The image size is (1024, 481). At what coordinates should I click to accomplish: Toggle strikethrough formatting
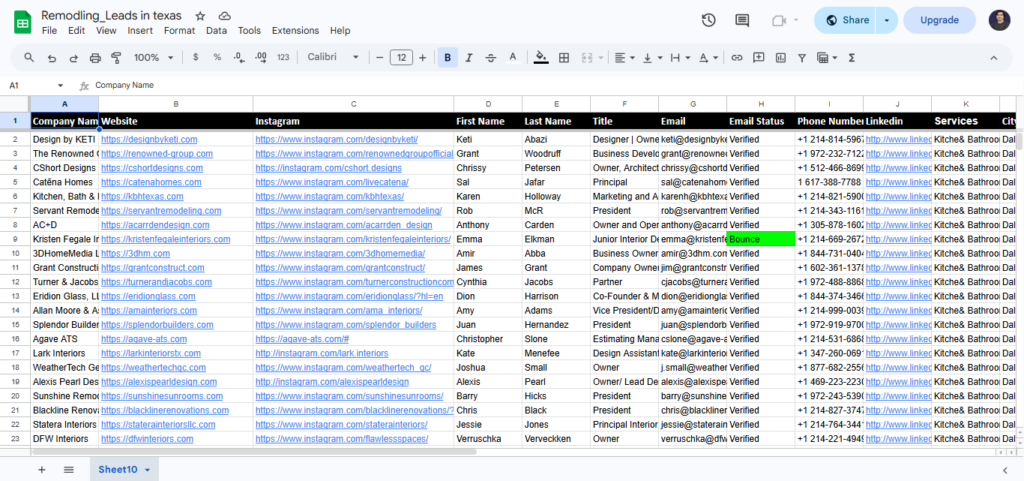pyautogui.click(x=490, y=57)
